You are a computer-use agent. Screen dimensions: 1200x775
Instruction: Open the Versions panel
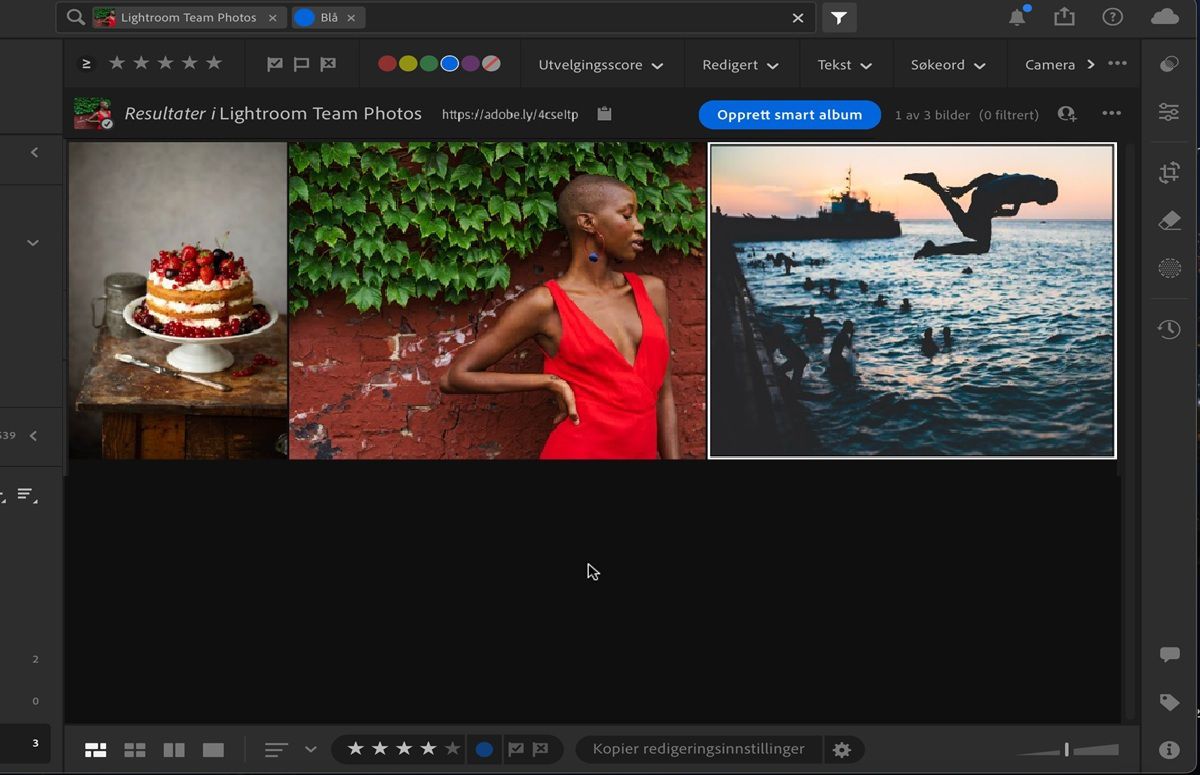point(1168,328)
